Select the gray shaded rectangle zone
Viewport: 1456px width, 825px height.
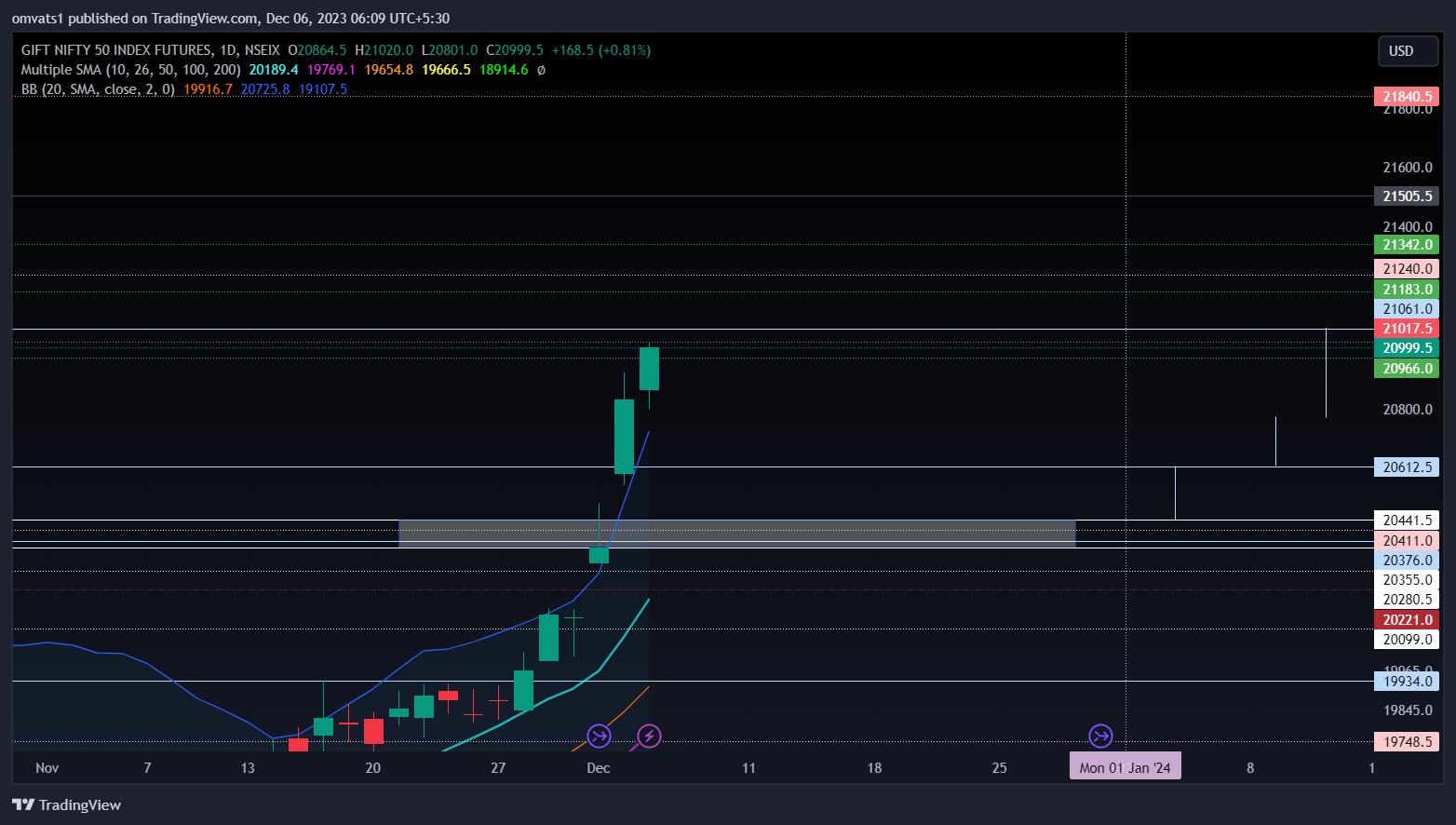[737, 534]
